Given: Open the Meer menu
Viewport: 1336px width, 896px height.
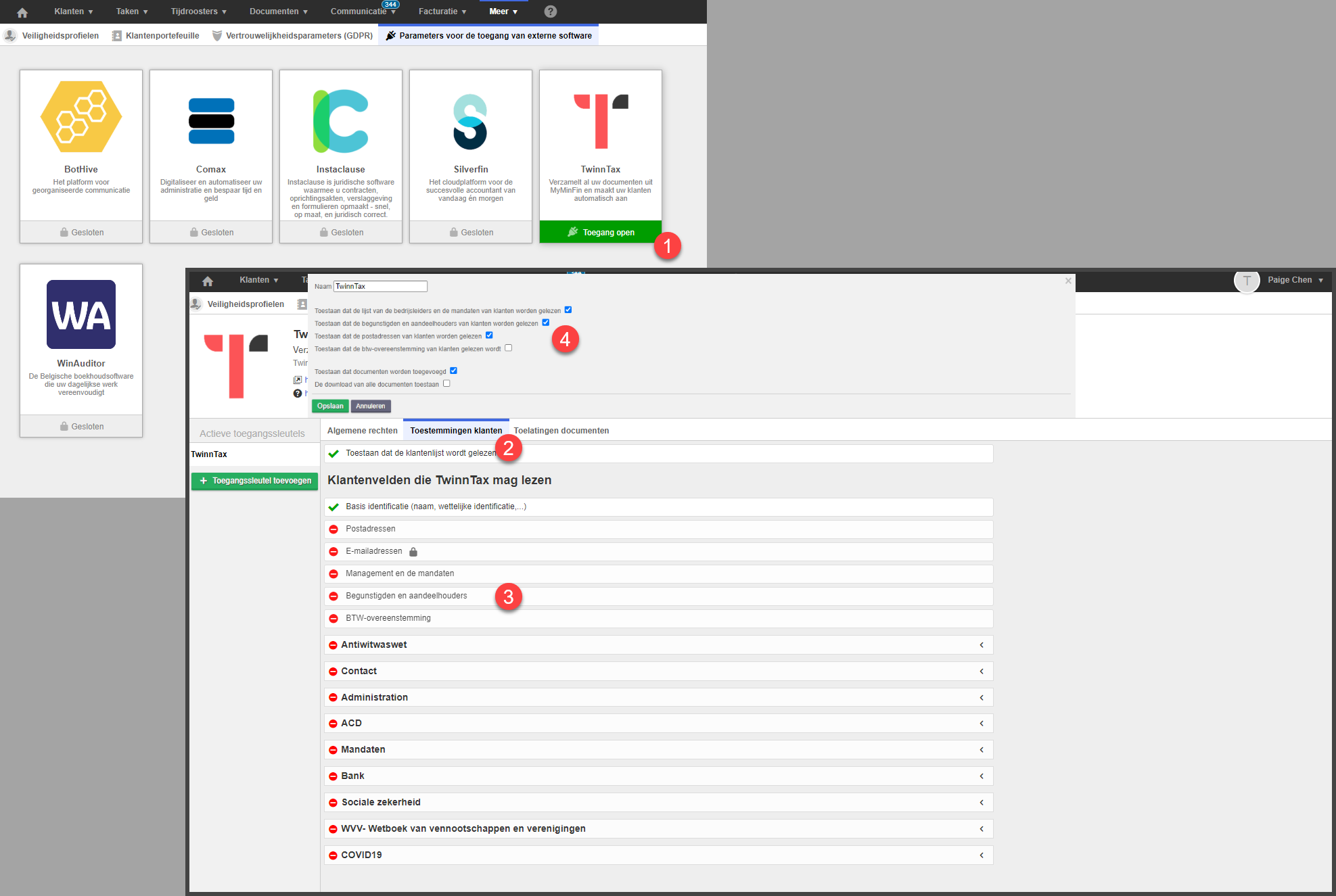Looking at the screenshot, I should (x=503, y=11).
